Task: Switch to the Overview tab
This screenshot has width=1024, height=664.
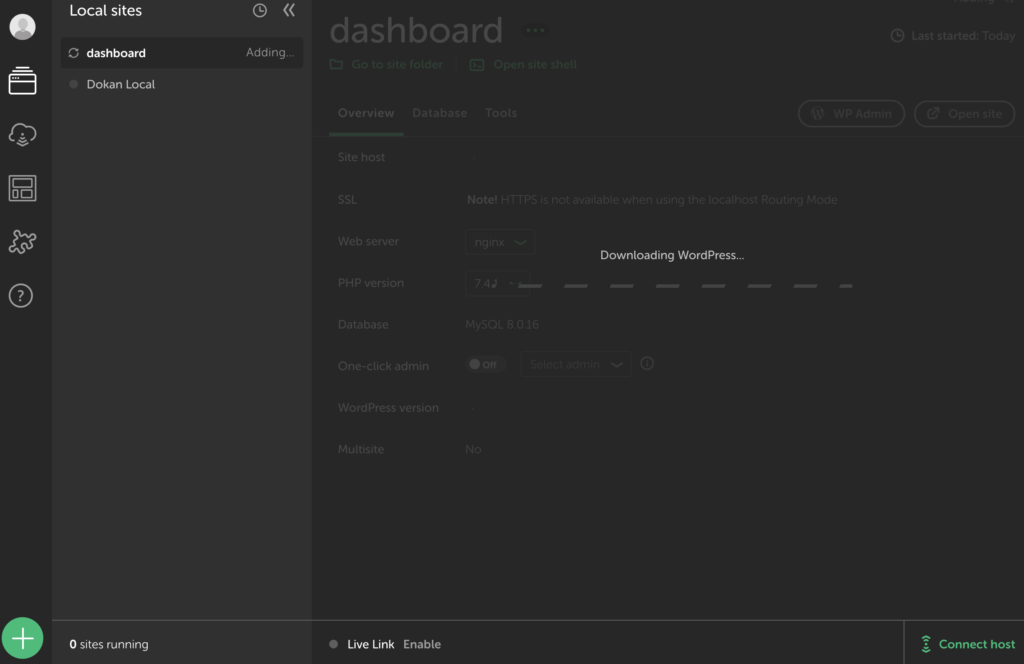Action: [x=366, y=113]
